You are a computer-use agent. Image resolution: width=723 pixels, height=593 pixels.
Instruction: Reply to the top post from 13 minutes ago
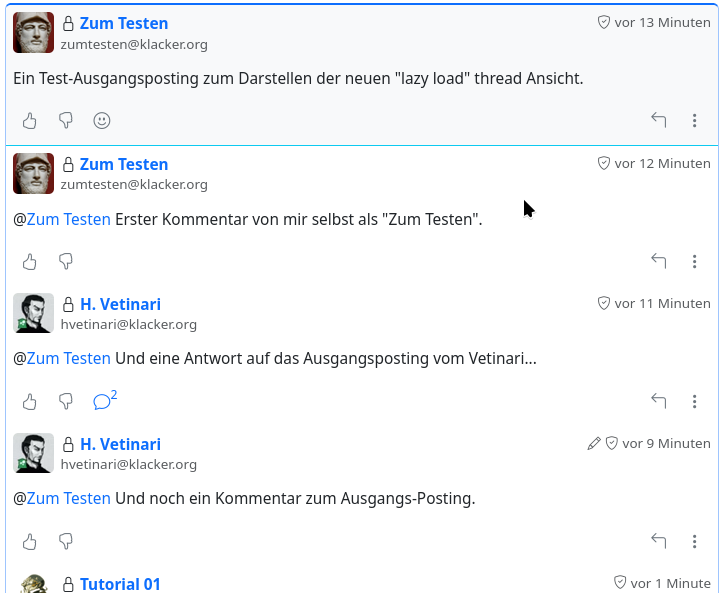pyautogui.click(x=658, y=121)
